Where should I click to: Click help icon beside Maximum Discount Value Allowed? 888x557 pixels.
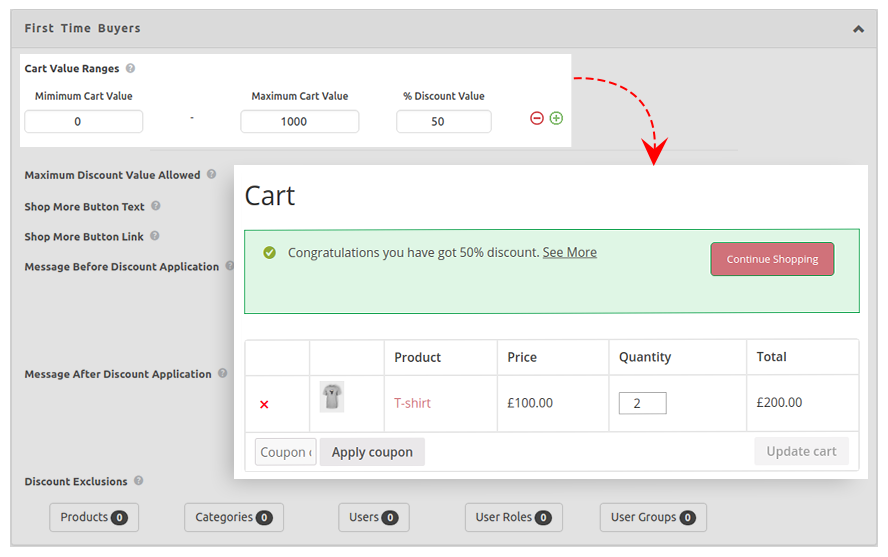tap(211, 174)
